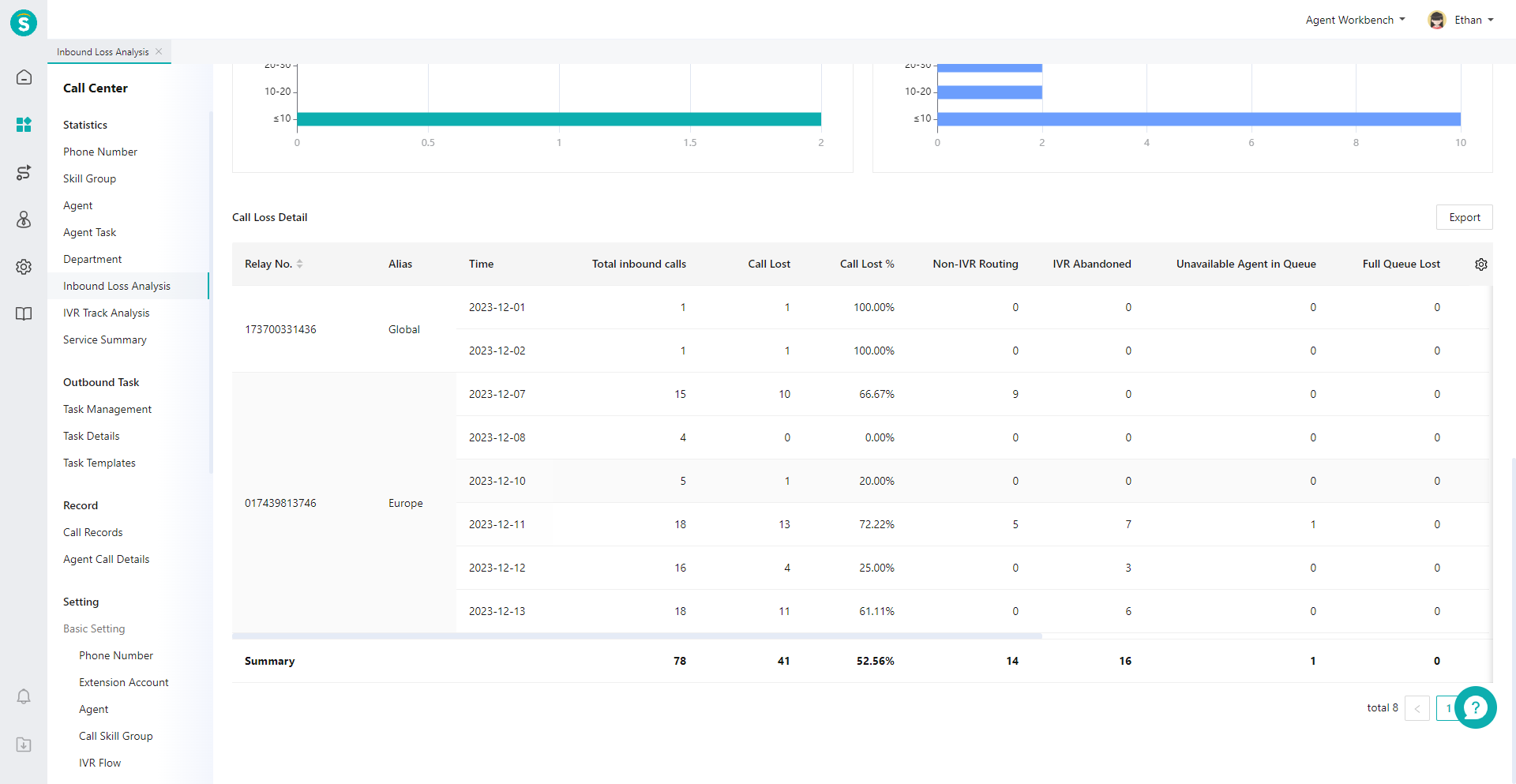Click the blue ≤10 bar in right chart
1516x784 pixels.
pyautogui.click(x=1199, y=119)
